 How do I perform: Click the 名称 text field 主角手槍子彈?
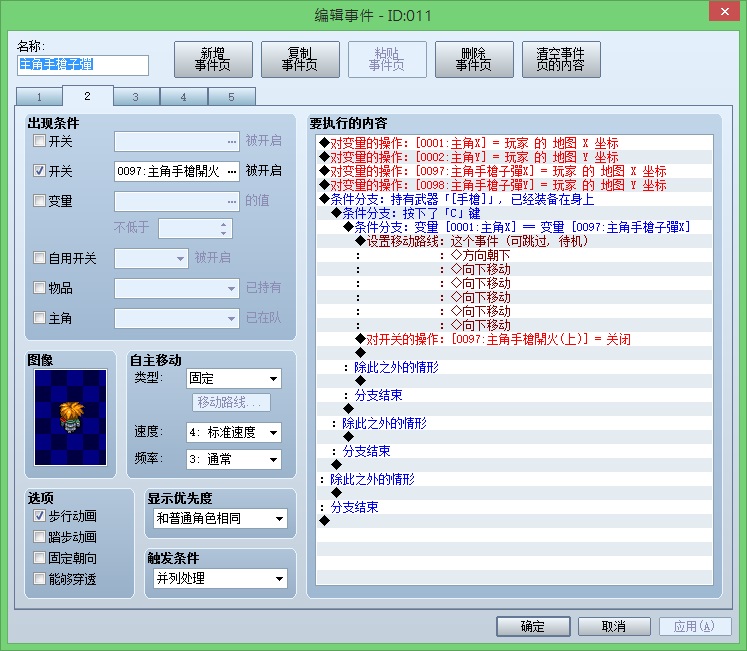point(83,65)
